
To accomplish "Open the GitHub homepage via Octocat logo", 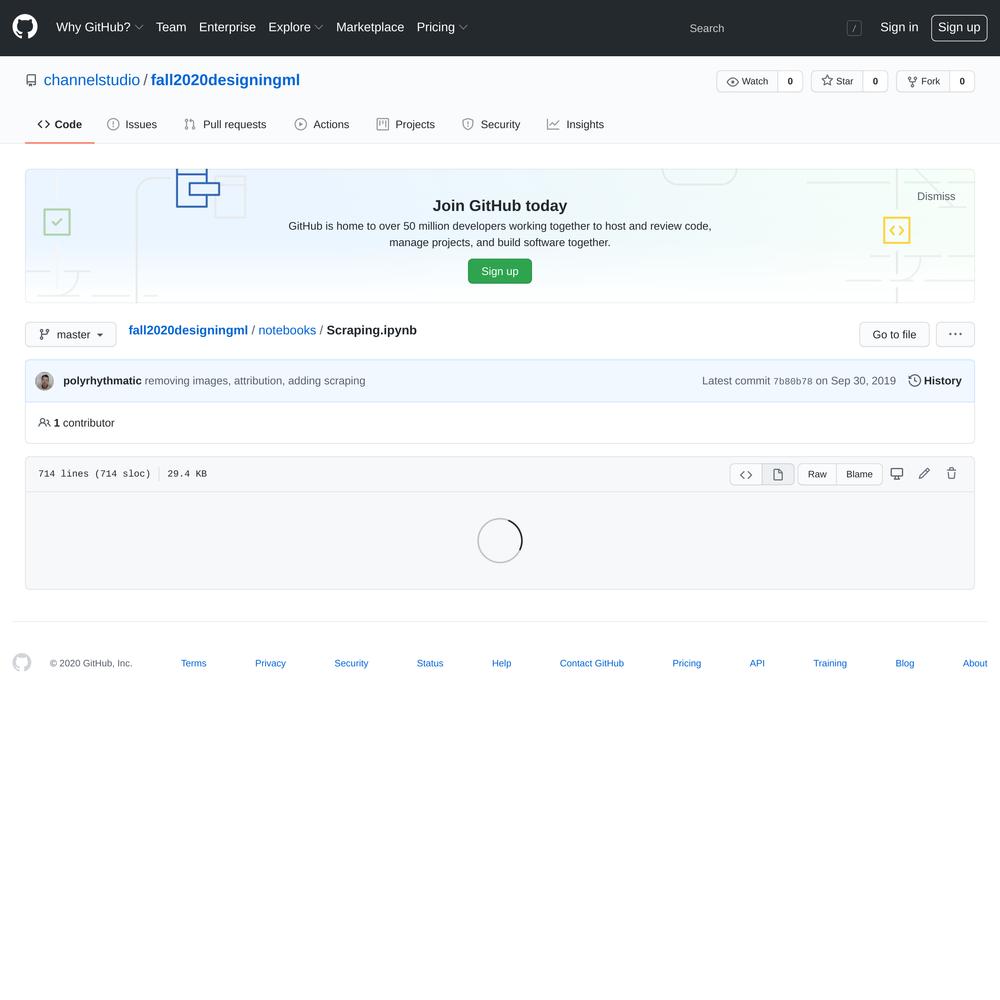I will 25,27.
